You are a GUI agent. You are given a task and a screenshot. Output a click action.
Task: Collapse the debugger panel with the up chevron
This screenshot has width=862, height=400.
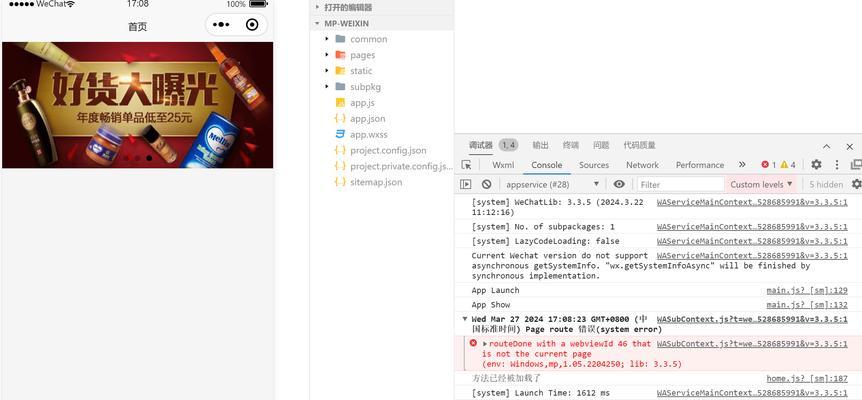(826, 146)
